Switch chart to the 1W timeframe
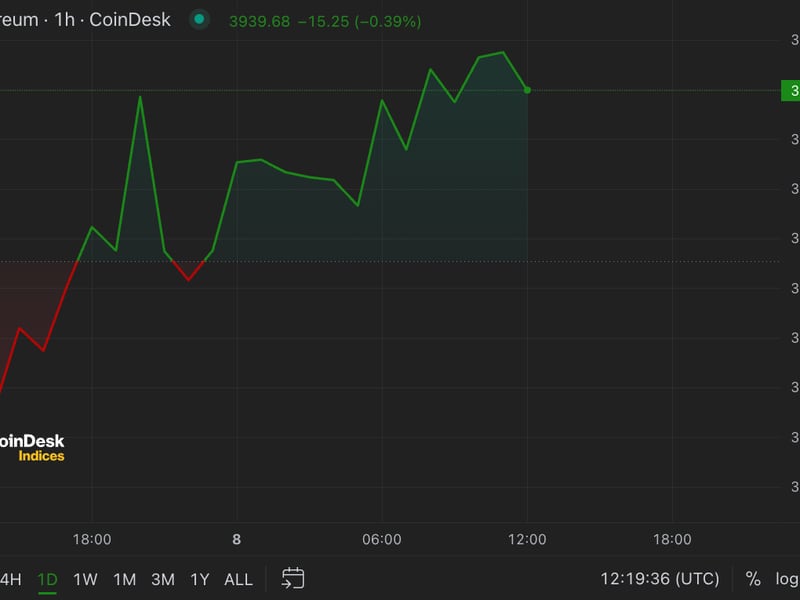The image size is (800, 600). pyautogui.click(x=87, y=579)
